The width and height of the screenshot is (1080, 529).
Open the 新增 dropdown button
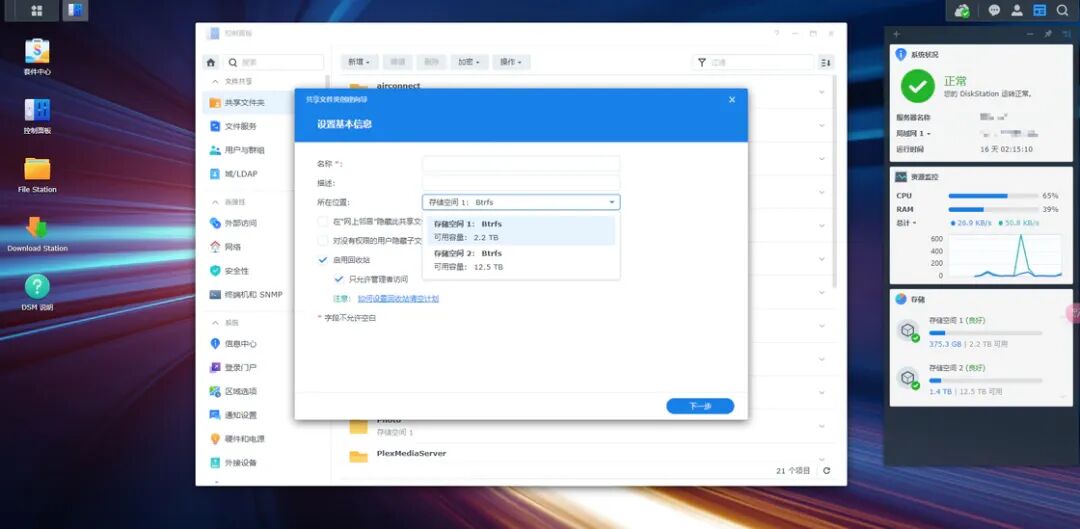359,62
